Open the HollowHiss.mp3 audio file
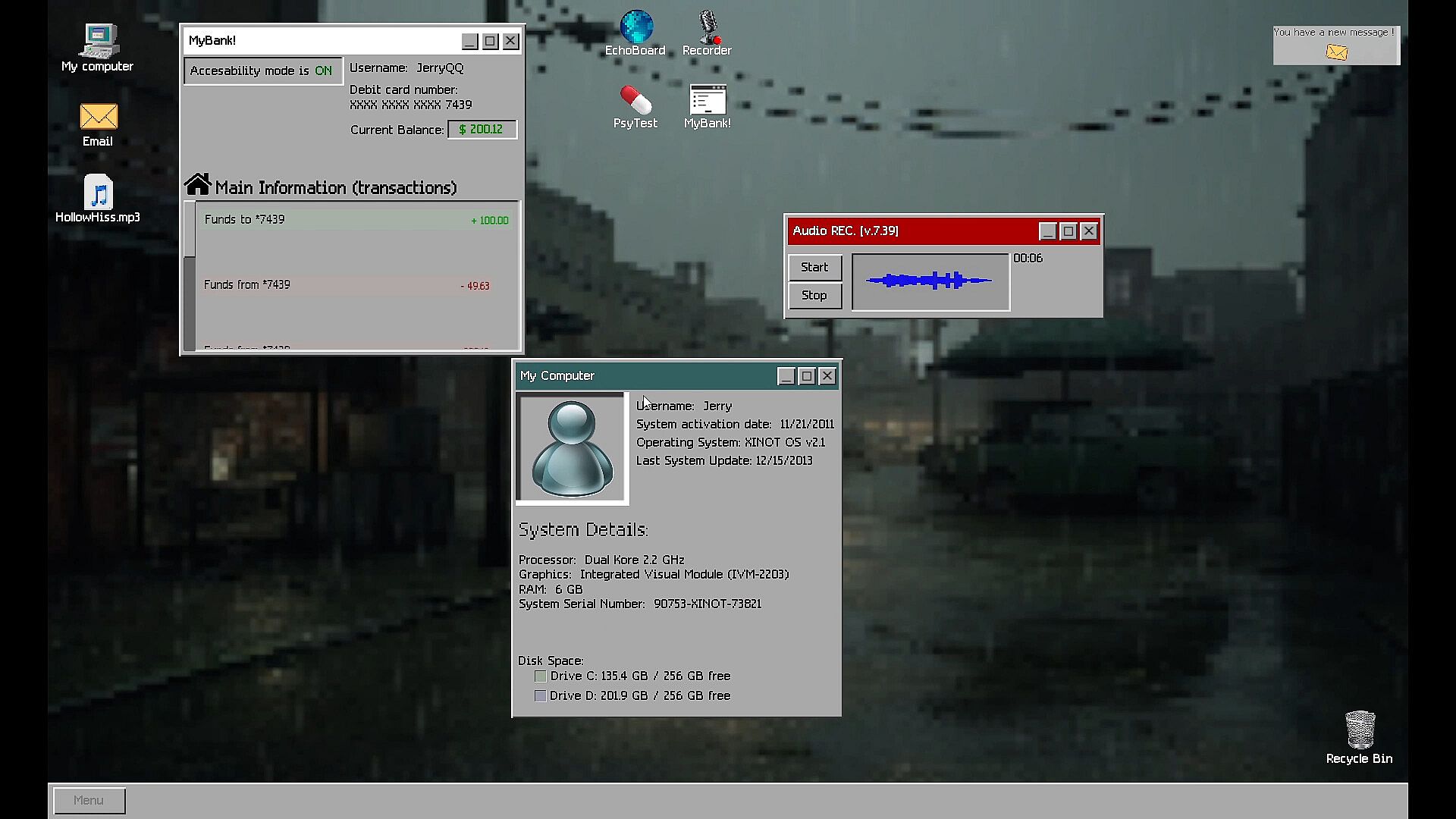Viewport: 1456px width, 819px height. click(99, 193)
